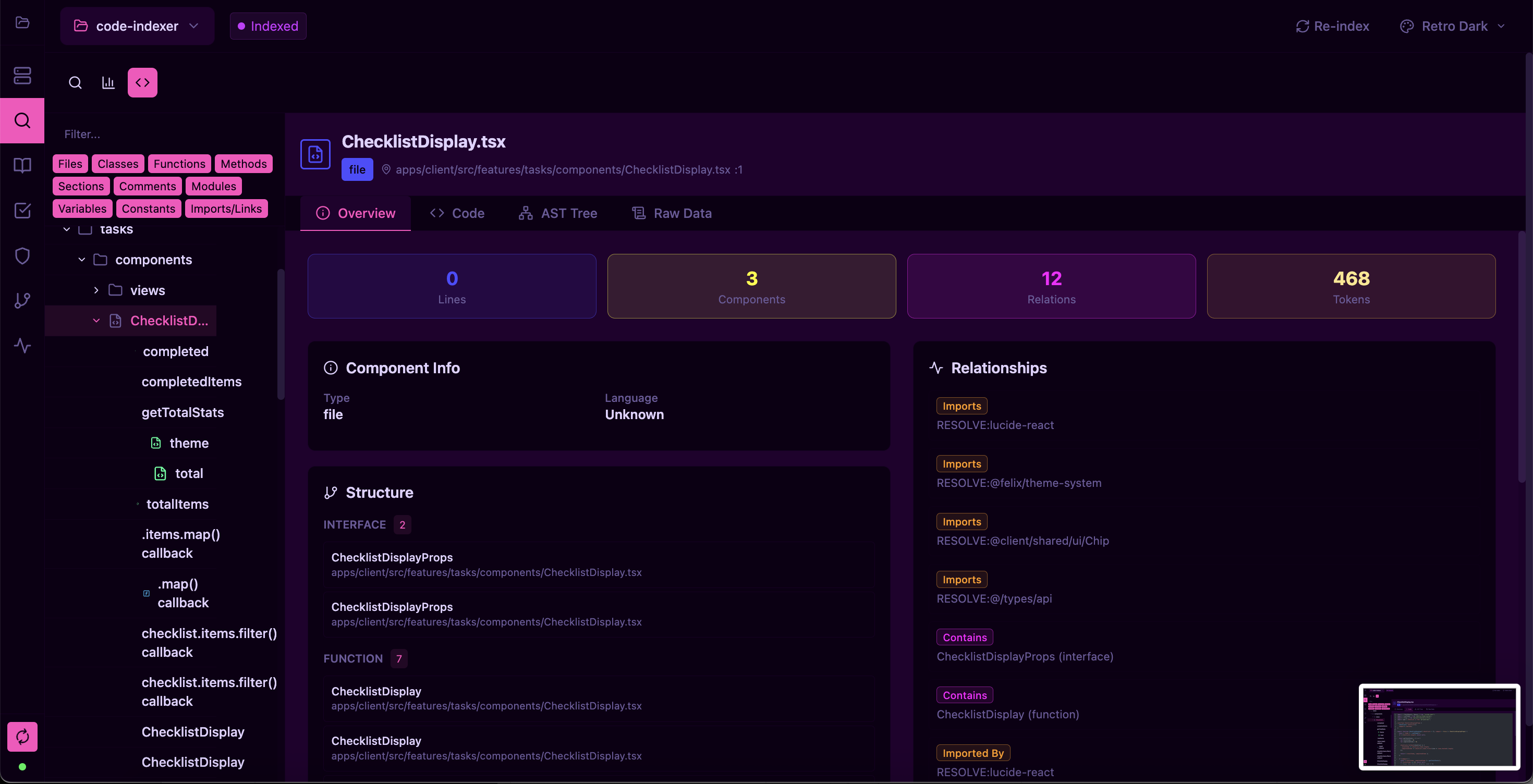This screenshot has width=1533, height=784.
Task: Open the code-indexer project dropdown
Action: pyautogui.click(x=137, y=26)
